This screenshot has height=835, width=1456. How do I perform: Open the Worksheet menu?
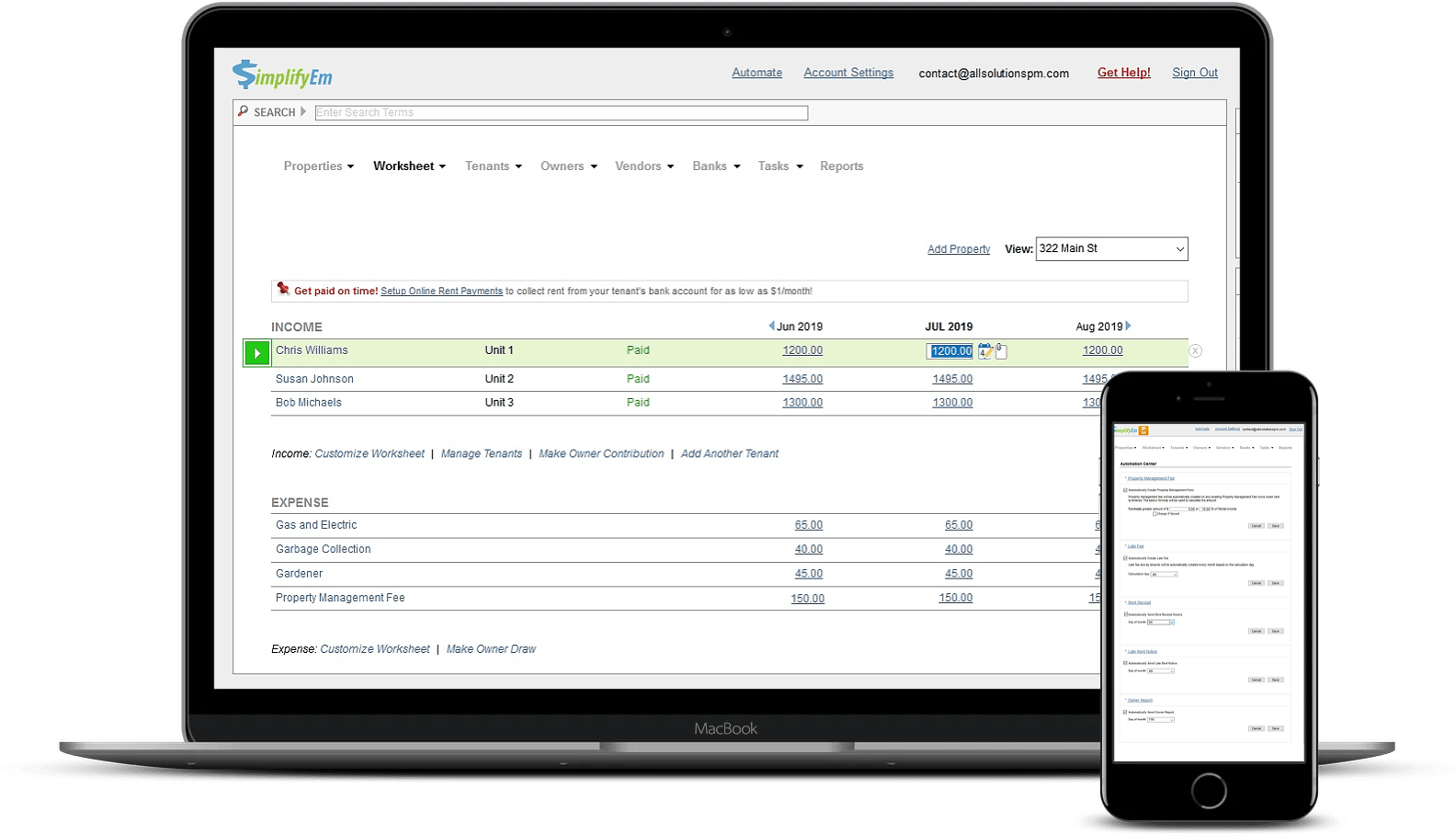coord(409,166)
